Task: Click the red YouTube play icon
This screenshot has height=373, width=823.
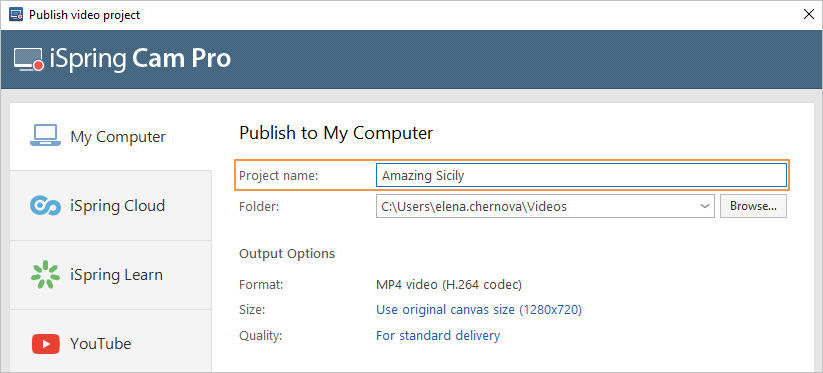Action: (x=45, y=344)
